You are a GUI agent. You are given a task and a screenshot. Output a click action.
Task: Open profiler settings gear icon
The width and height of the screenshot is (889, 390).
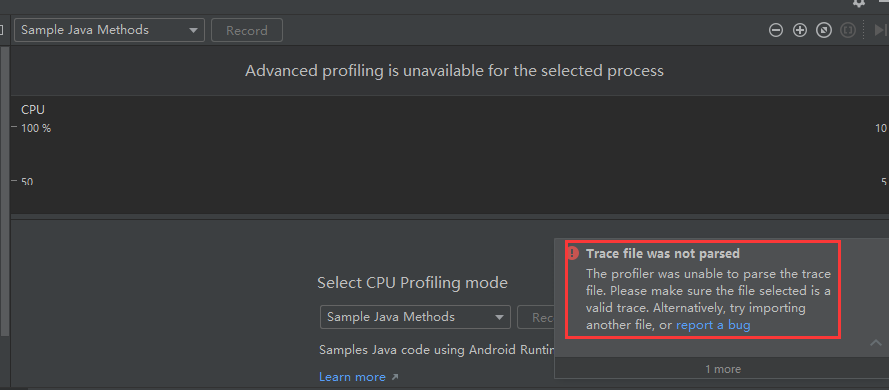pyautogui.click(x=860, y=3)
